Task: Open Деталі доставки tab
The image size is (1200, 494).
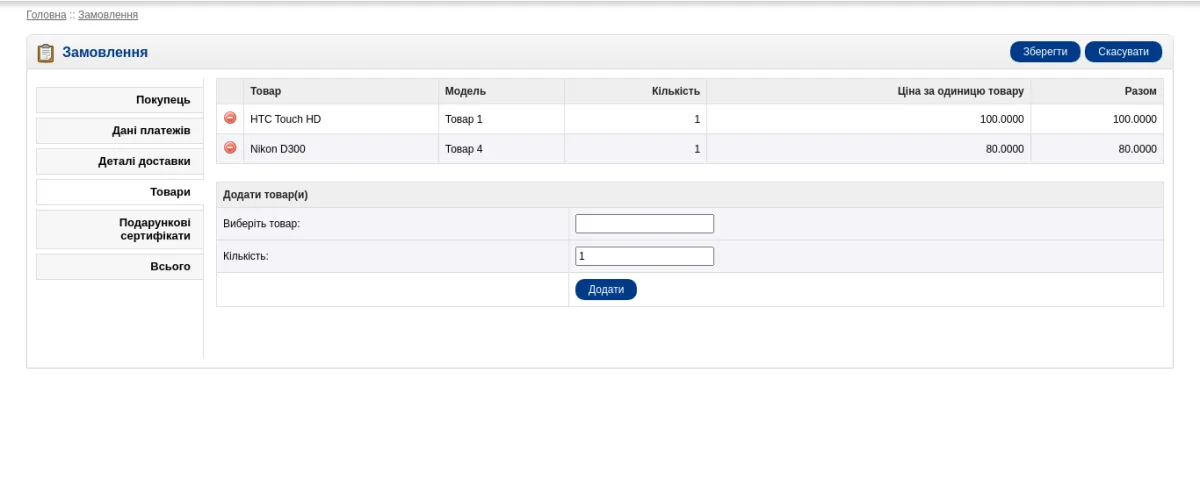Action: (x=120, y=161)
